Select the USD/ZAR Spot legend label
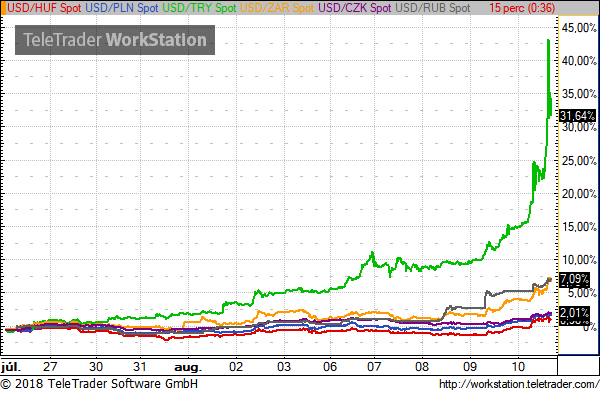Screen dimensions: 600x393 click(x=277, y=8)
